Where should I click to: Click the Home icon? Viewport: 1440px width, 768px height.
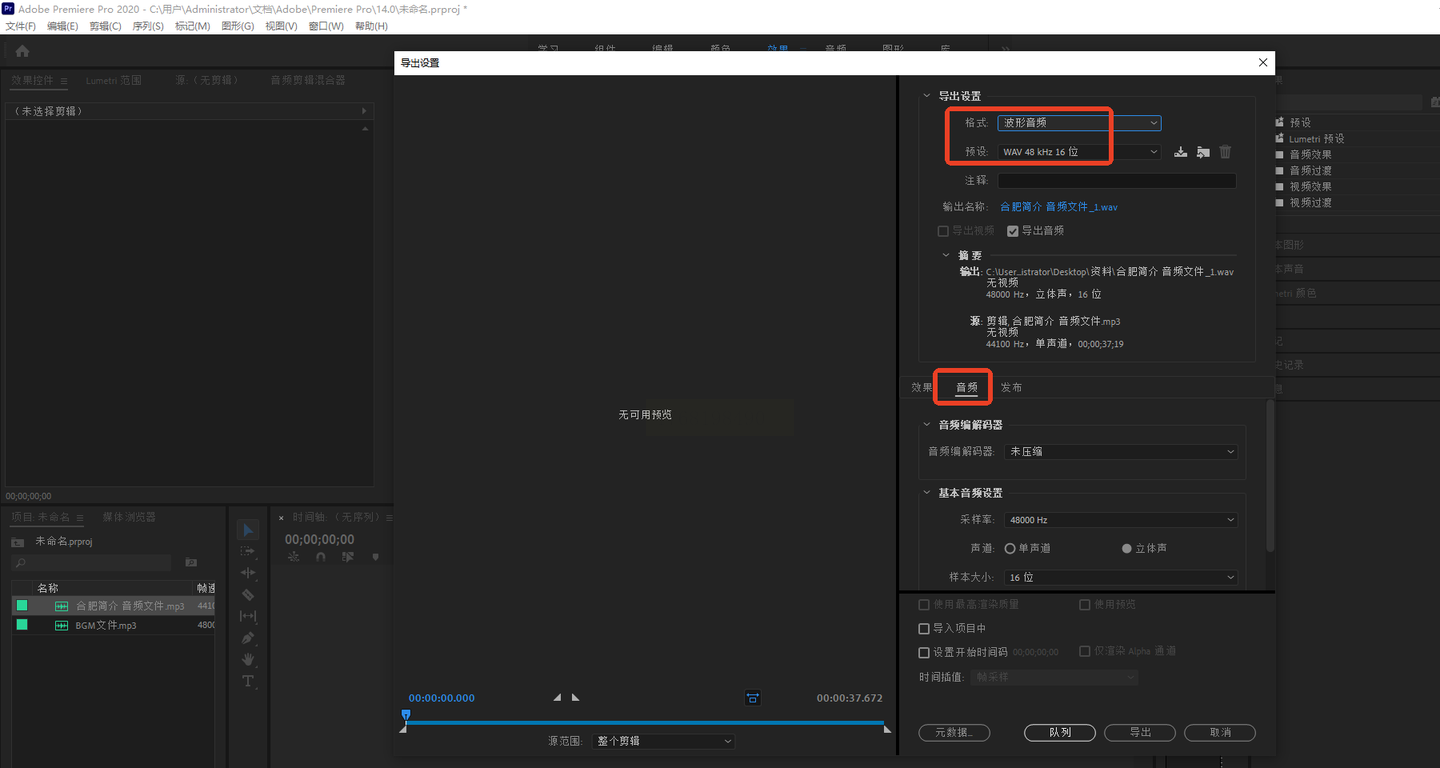pos(22,50)
